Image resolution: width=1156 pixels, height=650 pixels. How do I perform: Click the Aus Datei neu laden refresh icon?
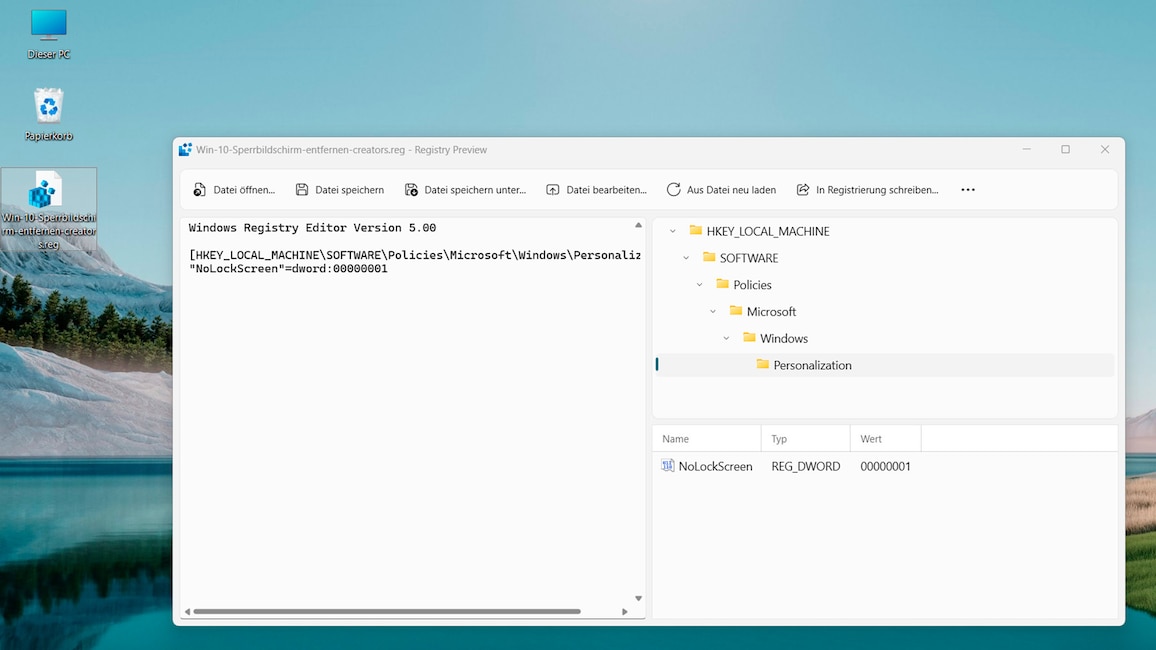[673, 189]
